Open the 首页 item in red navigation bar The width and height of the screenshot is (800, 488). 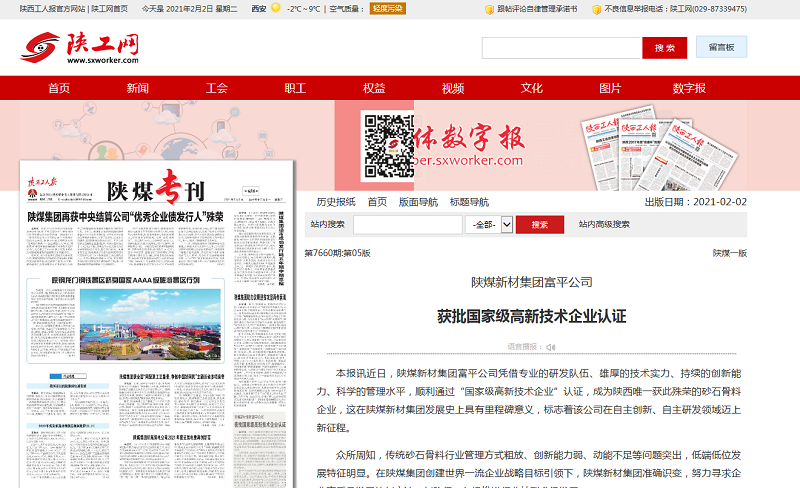(59, 88)
